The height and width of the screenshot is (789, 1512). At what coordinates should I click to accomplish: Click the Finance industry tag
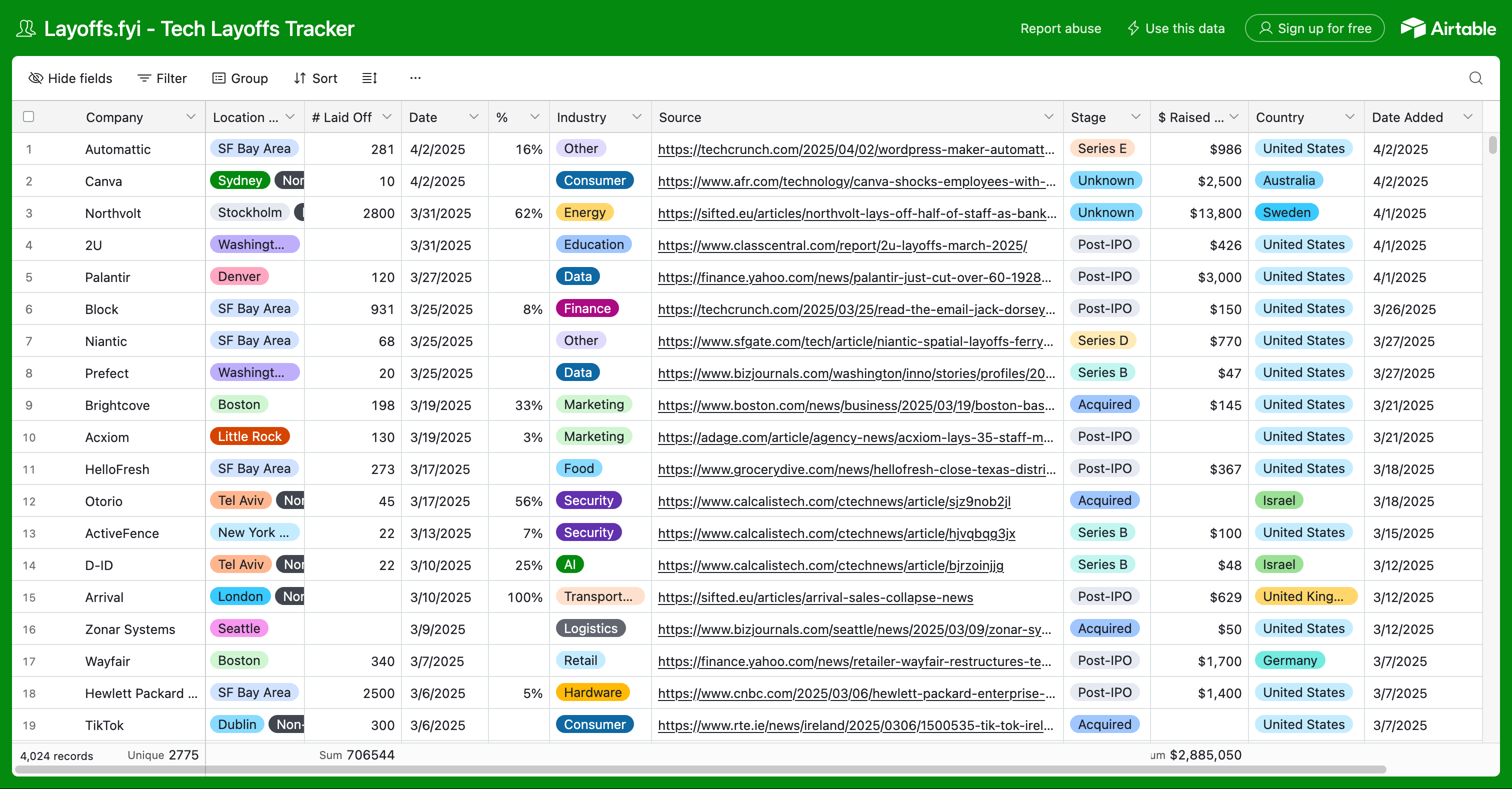coord(587,308)
